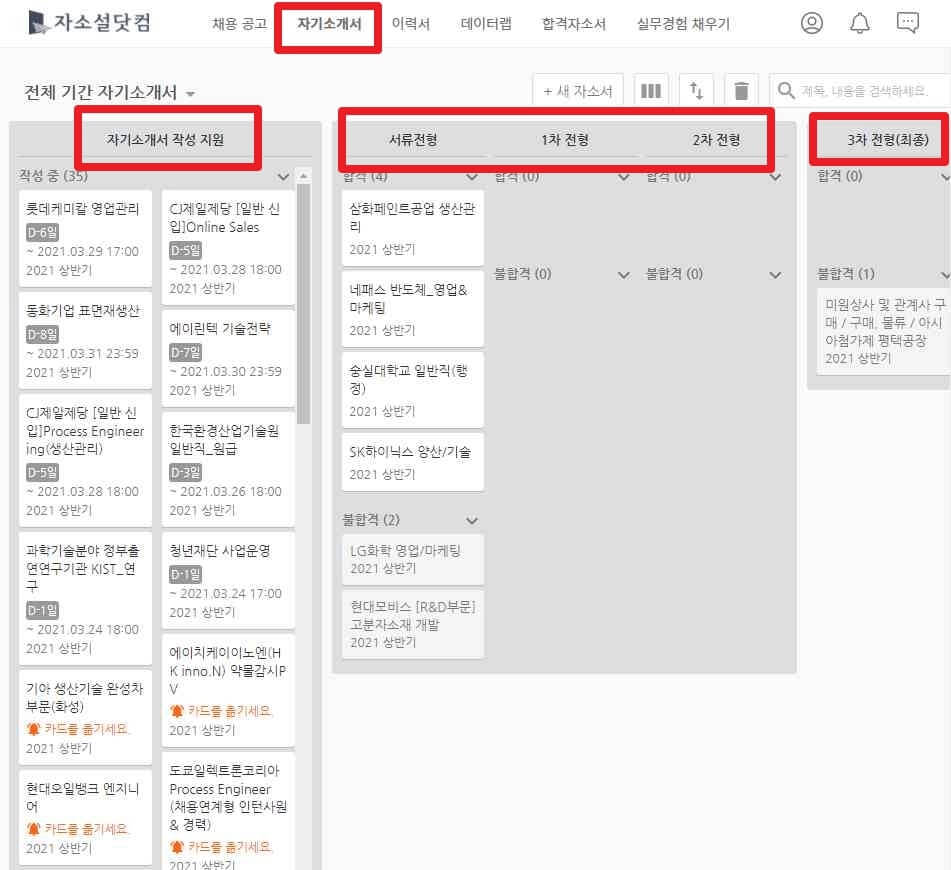Click the 자기소개서 작성 지원 column header

coord(165,140)
